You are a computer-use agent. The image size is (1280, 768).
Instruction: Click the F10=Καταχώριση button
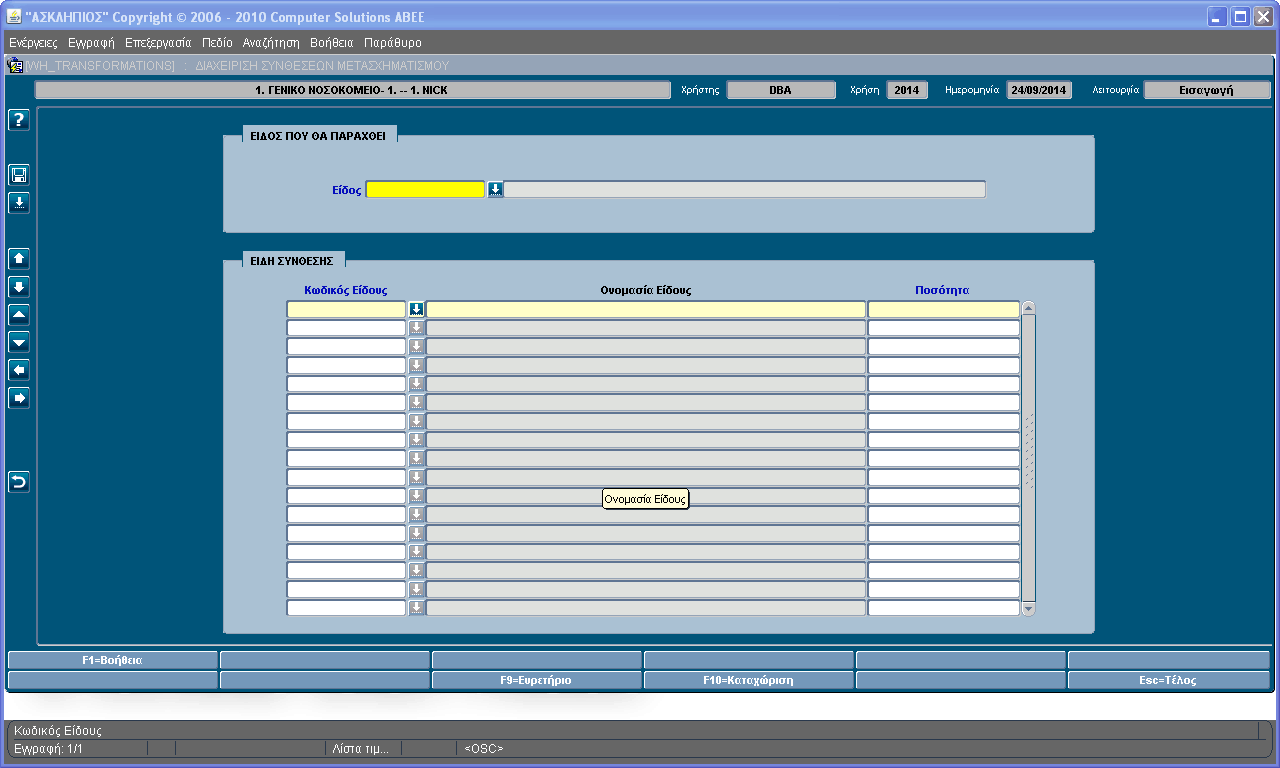[x=749, y=680]
